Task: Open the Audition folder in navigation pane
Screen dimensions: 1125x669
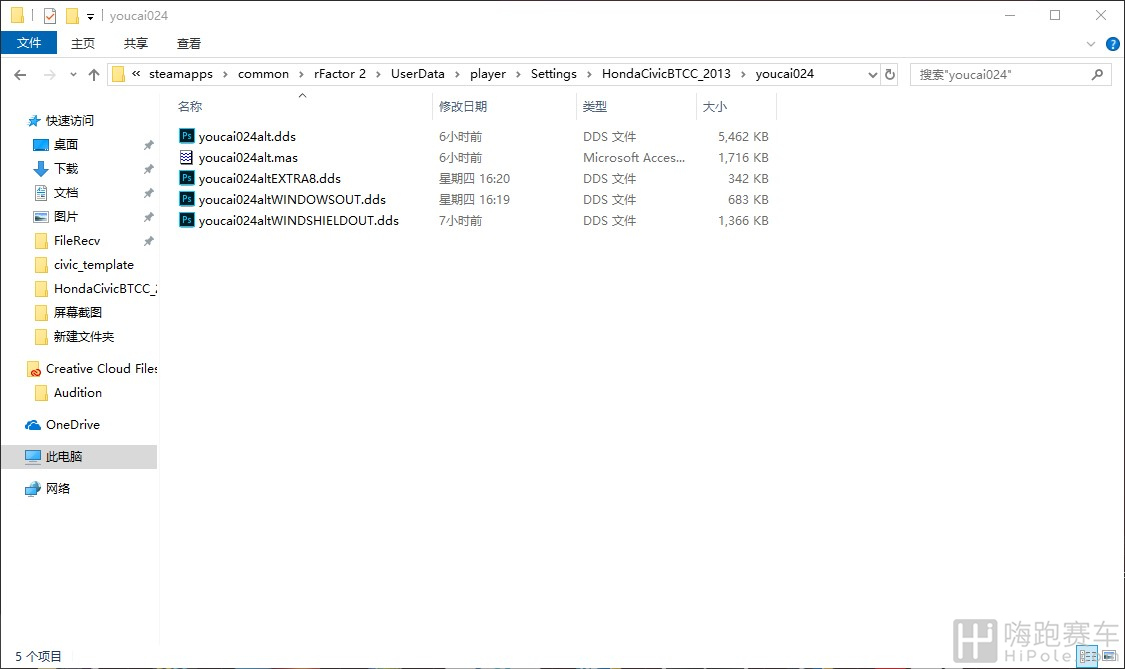Action: point(77,393)
